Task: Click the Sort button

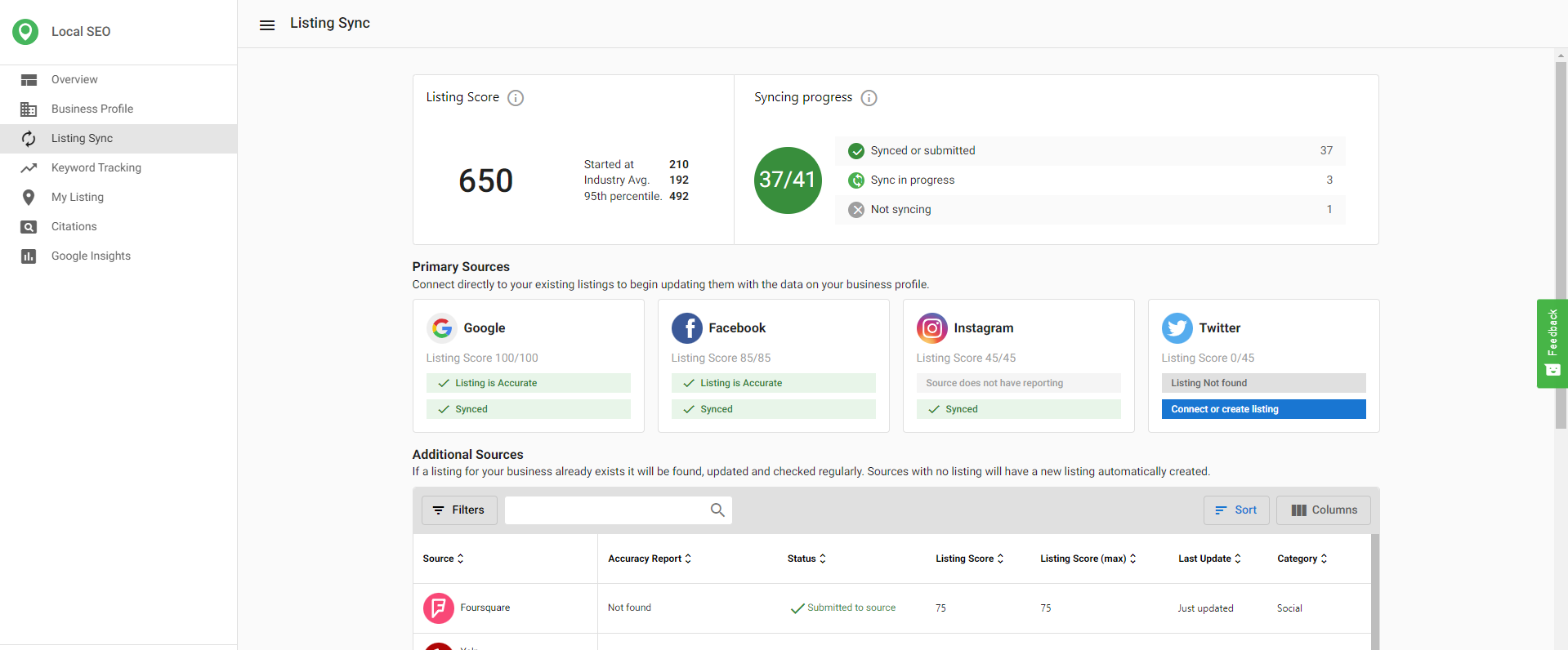Action: tap(1236, 510)
